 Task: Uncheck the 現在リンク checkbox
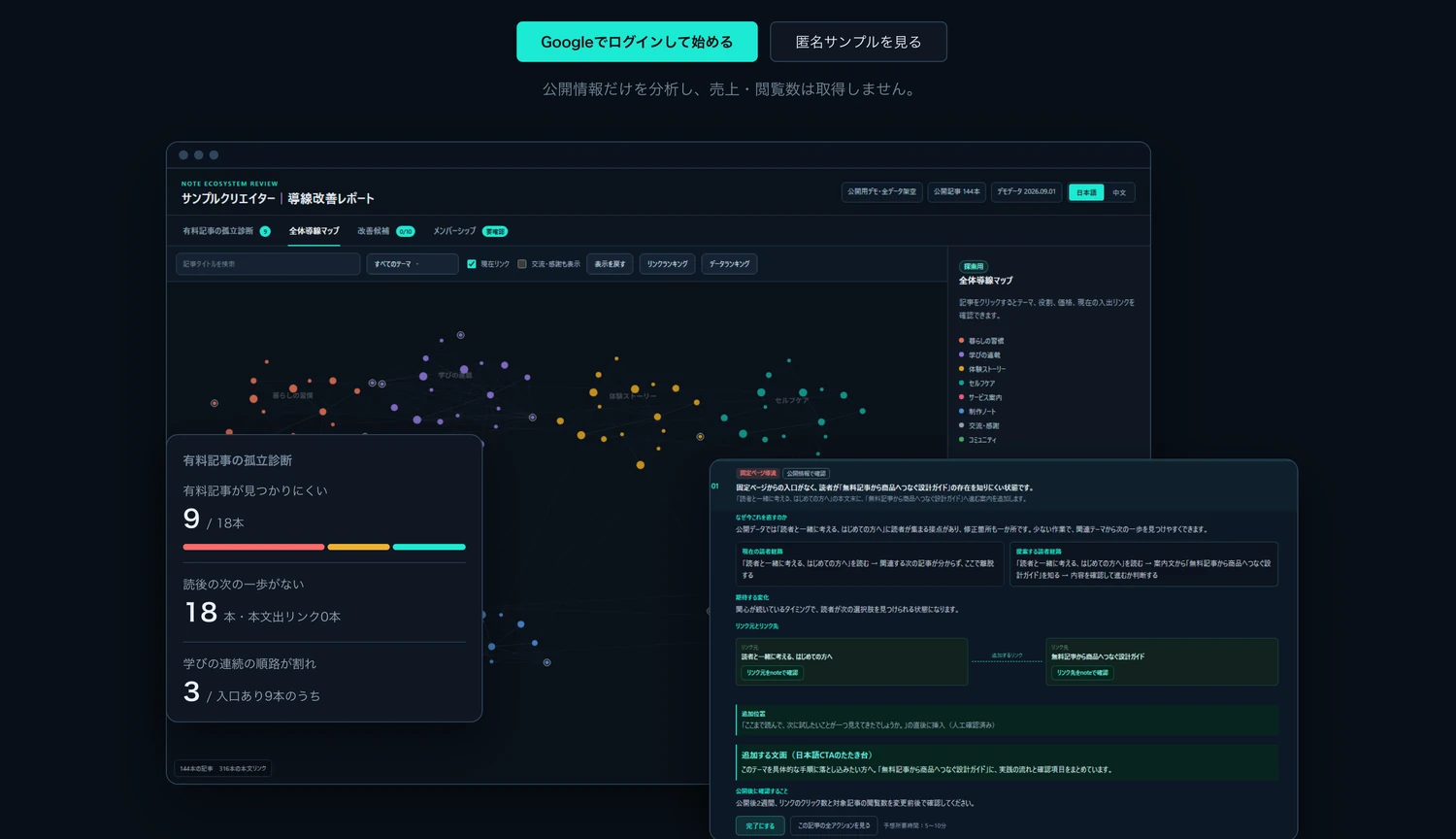point(472,264)
